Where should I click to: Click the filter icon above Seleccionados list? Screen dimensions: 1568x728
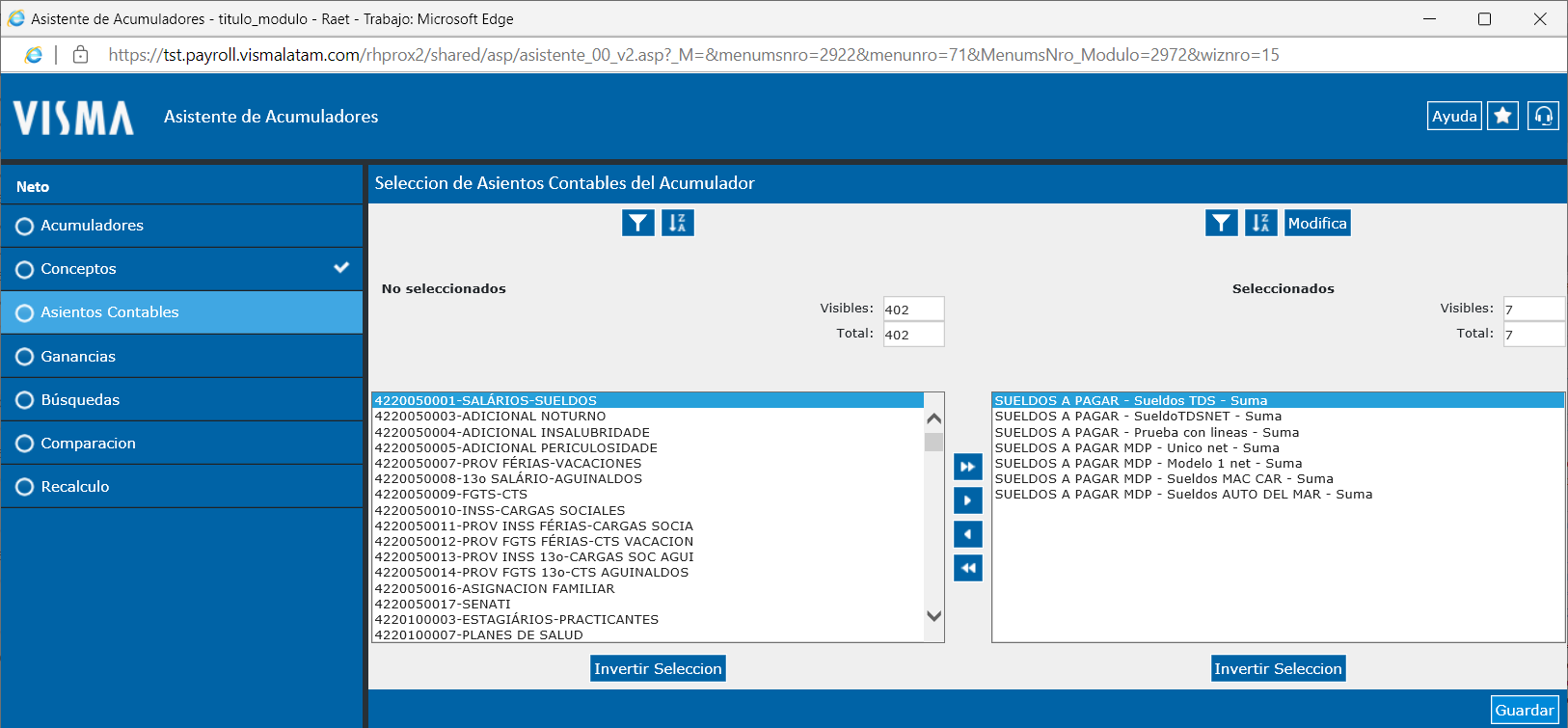[1222, 223]
